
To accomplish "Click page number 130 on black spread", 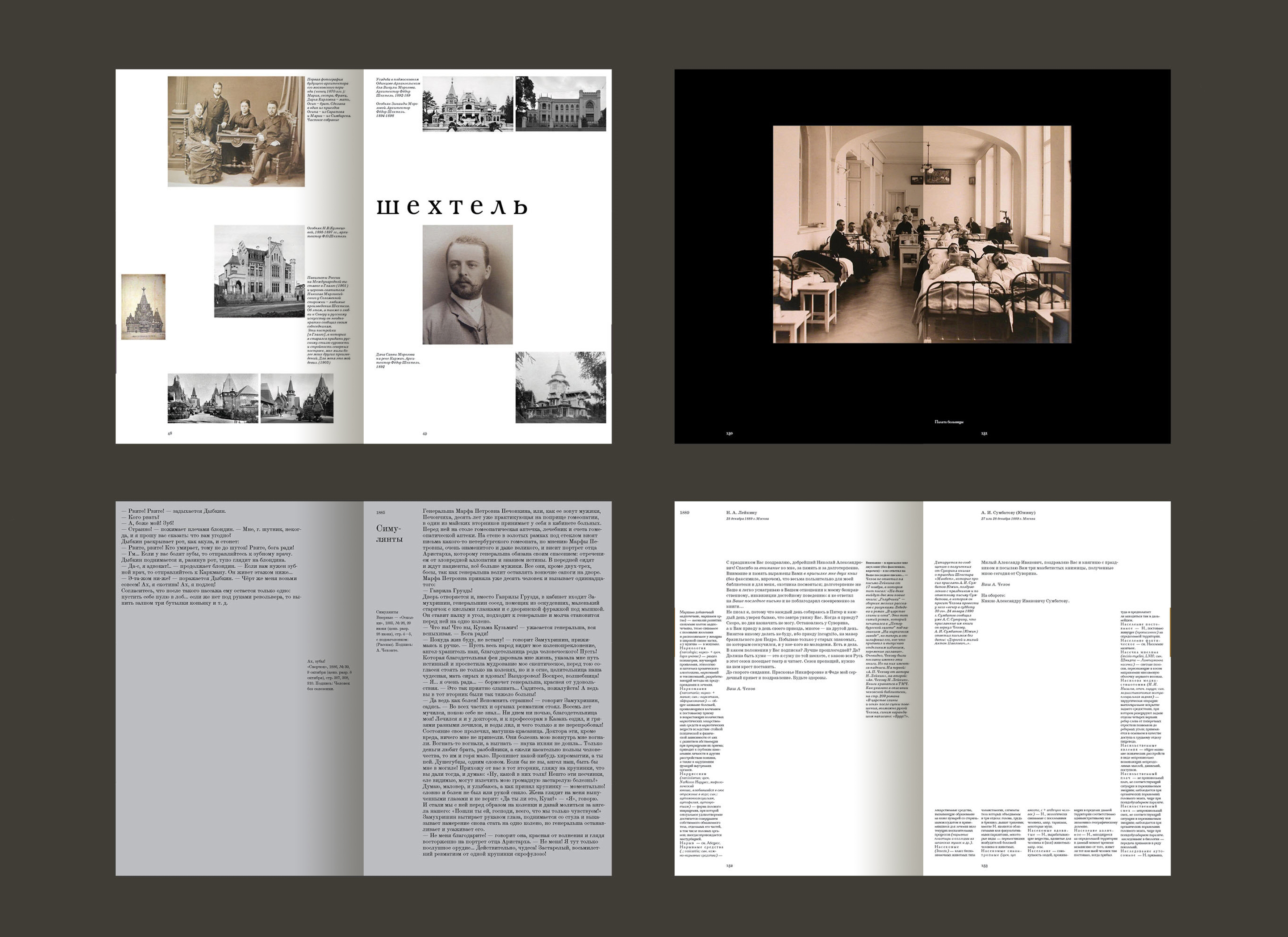I will click(x=729, y=434).
